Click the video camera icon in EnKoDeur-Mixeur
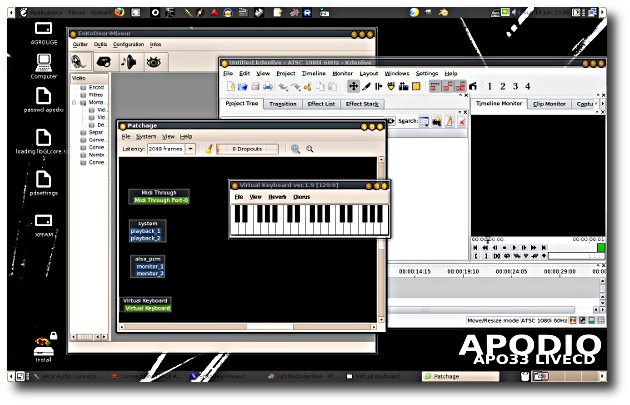Image resolution: width=630 pixels, height=405 pixels. click(104, 62)
